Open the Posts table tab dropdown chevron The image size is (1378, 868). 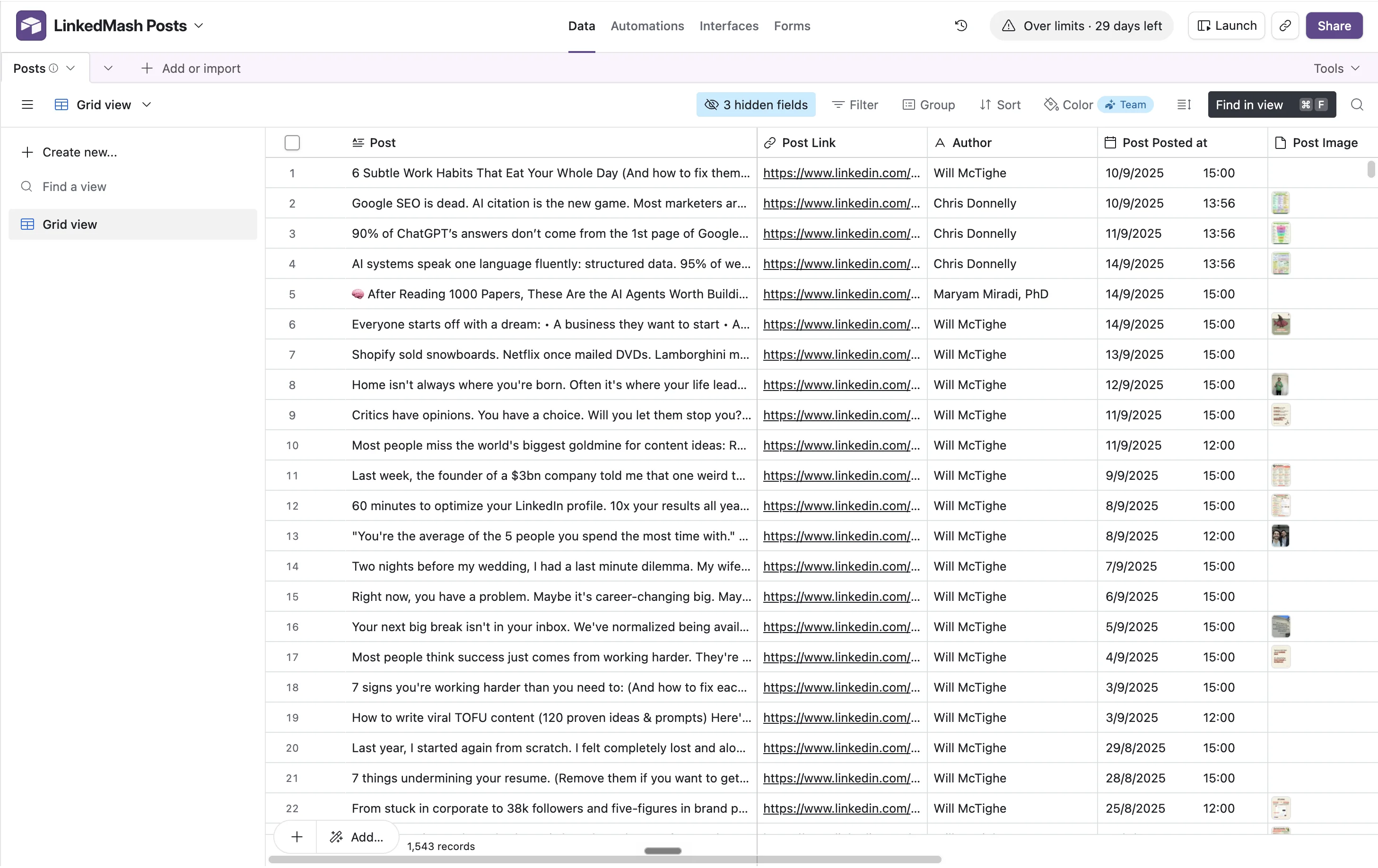click(x=70, y=68)
